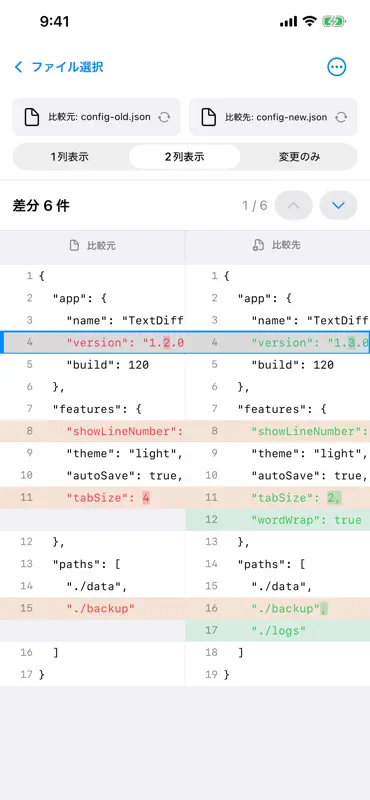The image size is (370, 800).
Task: Tap left "build": 120 line
Action: 92,365
